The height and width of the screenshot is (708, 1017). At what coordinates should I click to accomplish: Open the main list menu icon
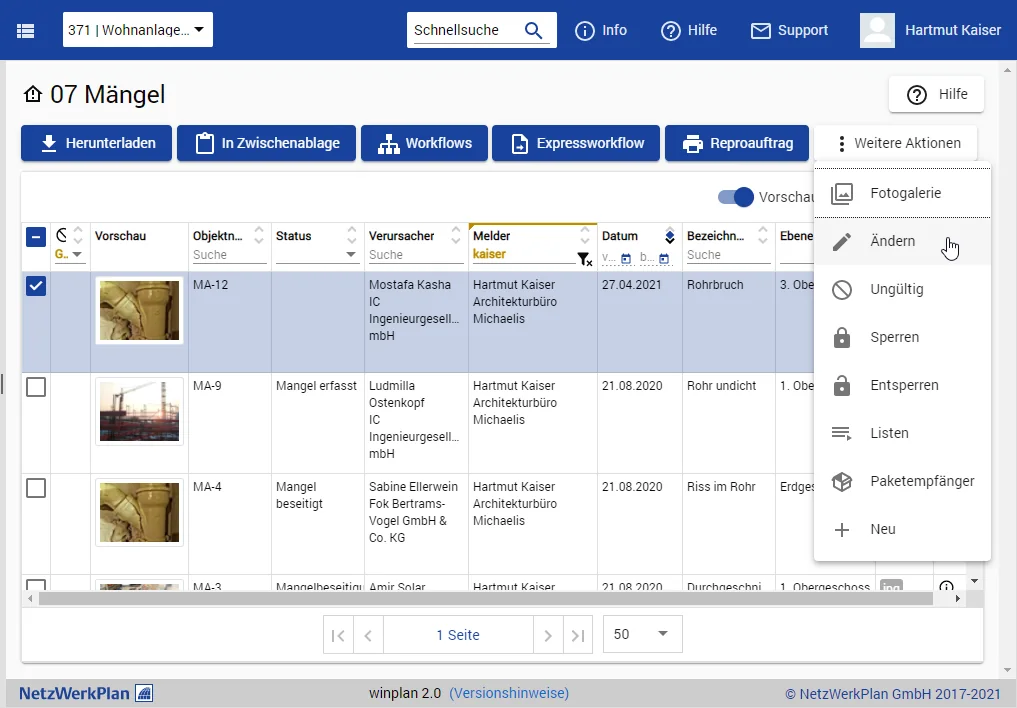click(25, 30)
